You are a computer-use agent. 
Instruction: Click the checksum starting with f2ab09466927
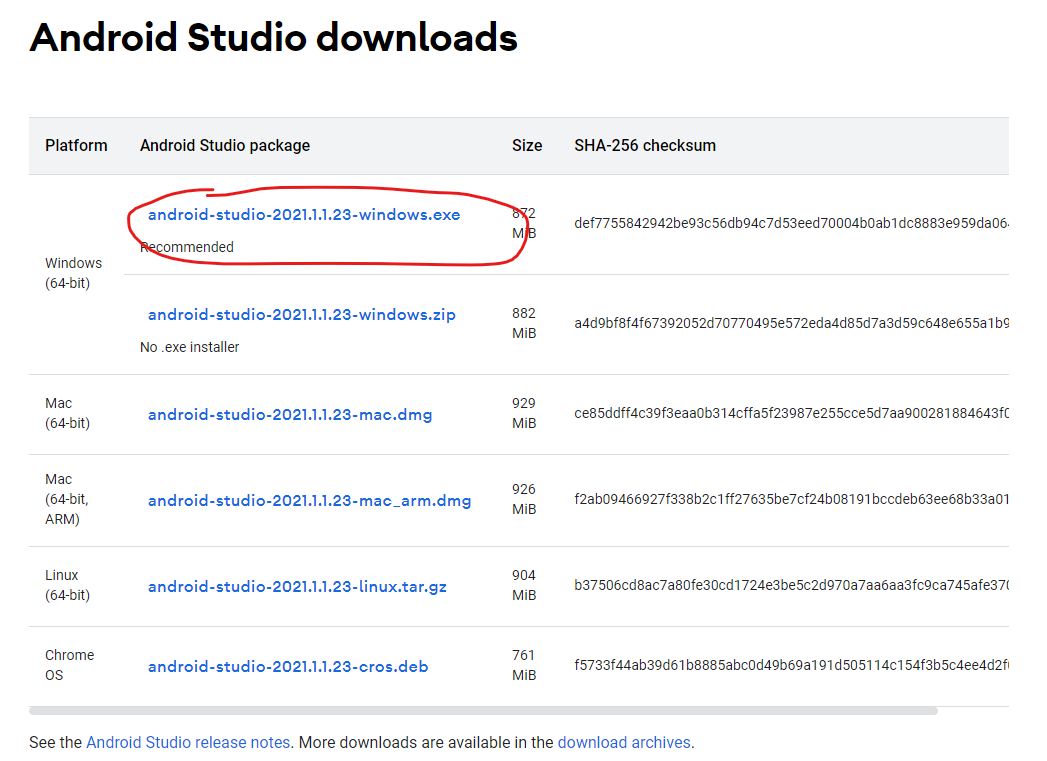point(791,499)
